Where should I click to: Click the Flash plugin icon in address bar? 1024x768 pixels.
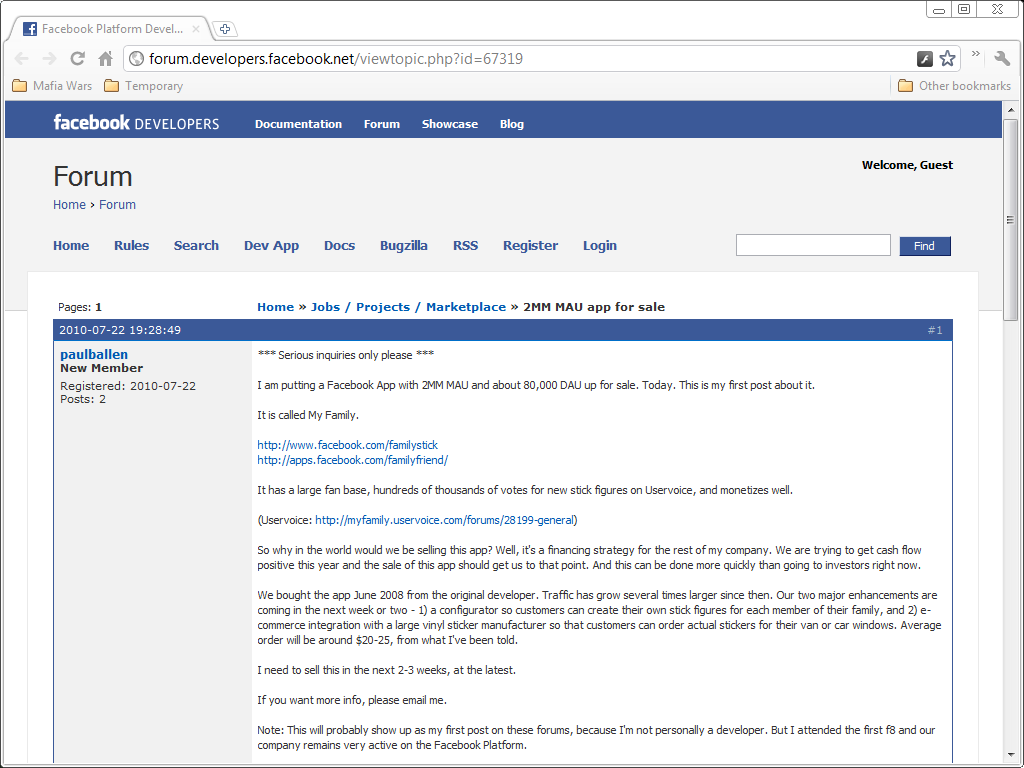click(x=925, y=59)
